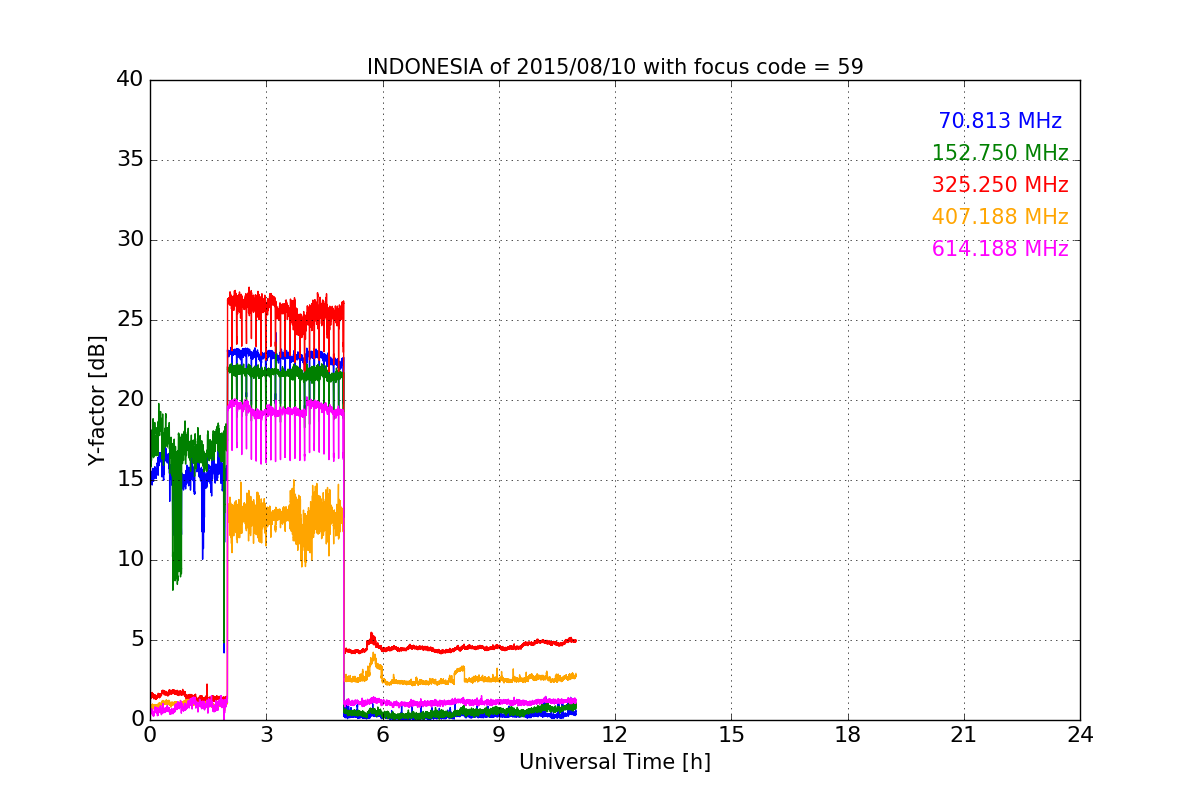Click the y-axis tick value 5
The width and height of the screenshot is (1200, 800).
[137, 640]
